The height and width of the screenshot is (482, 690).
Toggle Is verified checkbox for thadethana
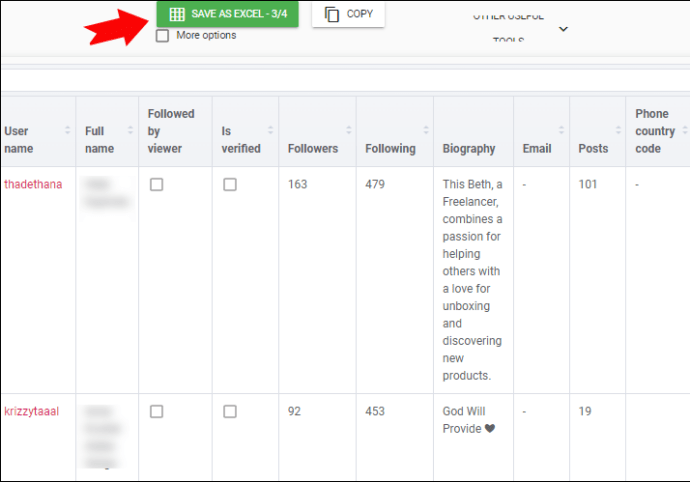(230, 184)
